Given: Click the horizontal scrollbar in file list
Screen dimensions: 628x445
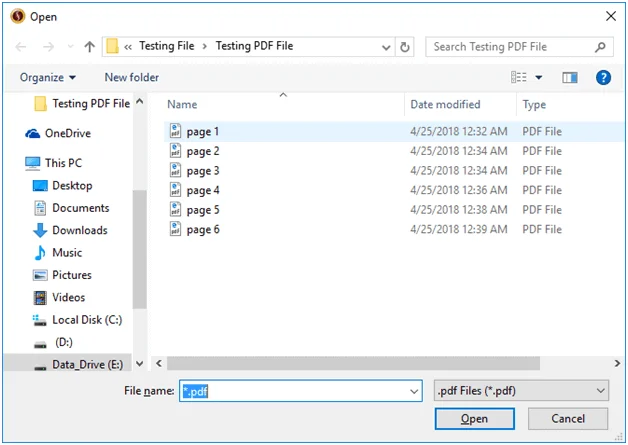Looking at the screenshot, I should click(353, 363).
